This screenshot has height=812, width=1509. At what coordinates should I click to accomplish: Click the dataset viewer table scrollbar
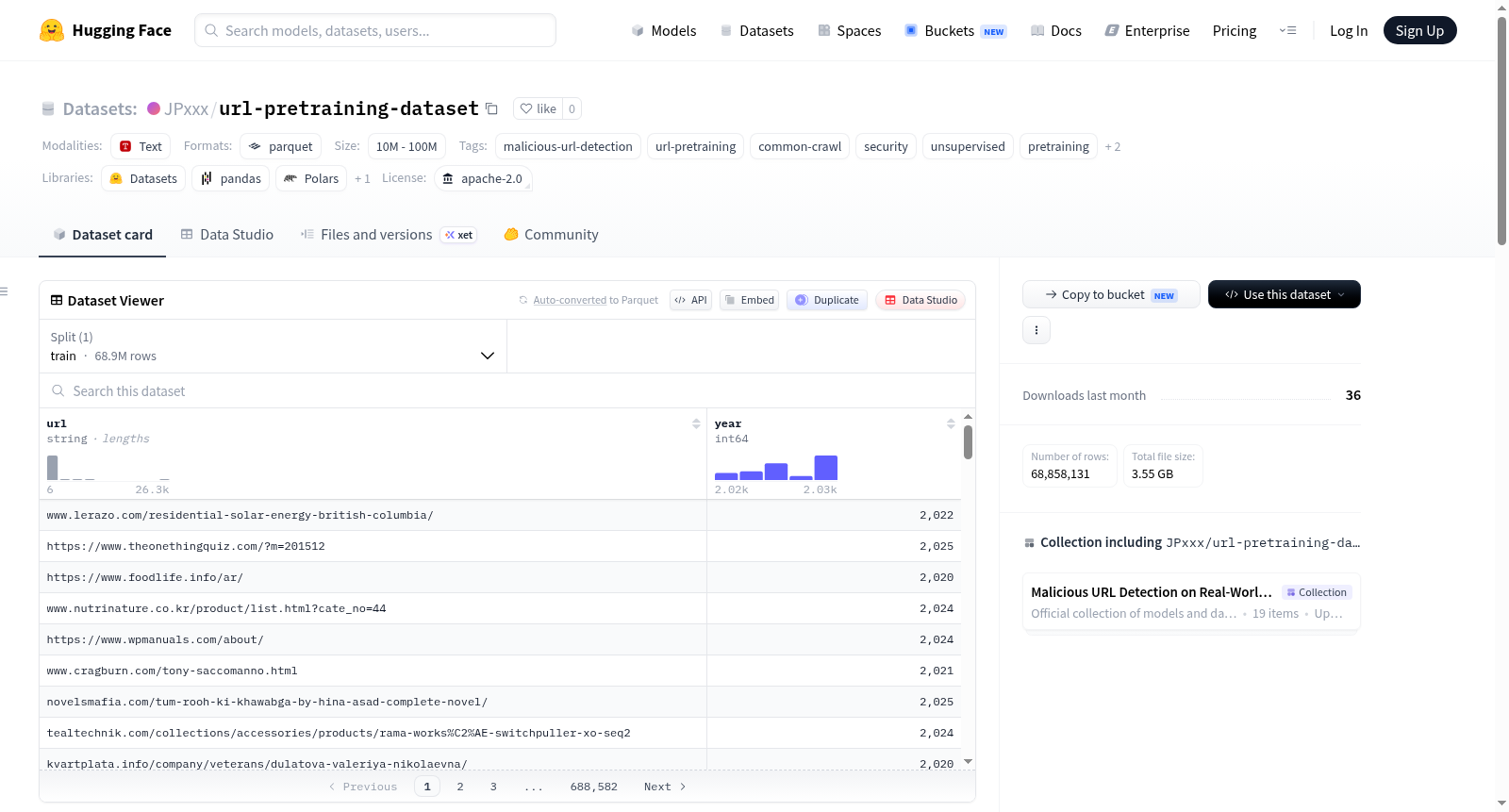(968, 441)
